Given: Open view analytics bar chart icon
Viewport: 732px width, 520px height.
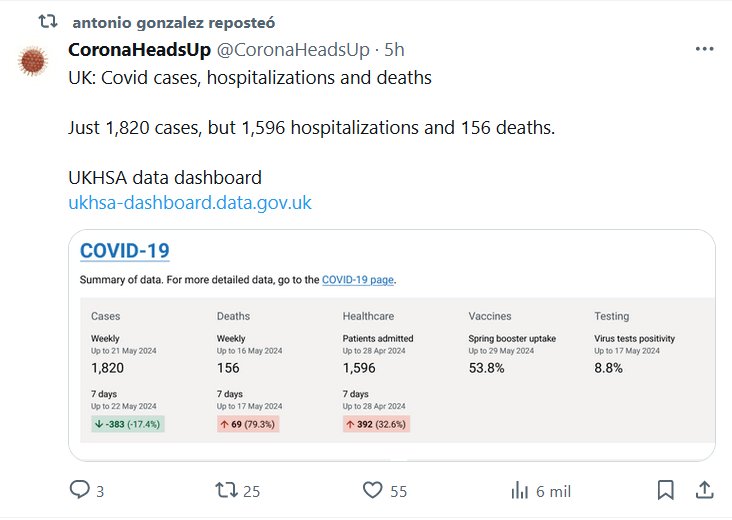Looking at the screenshot, I should pyautogui.click(x=519, y=490).
